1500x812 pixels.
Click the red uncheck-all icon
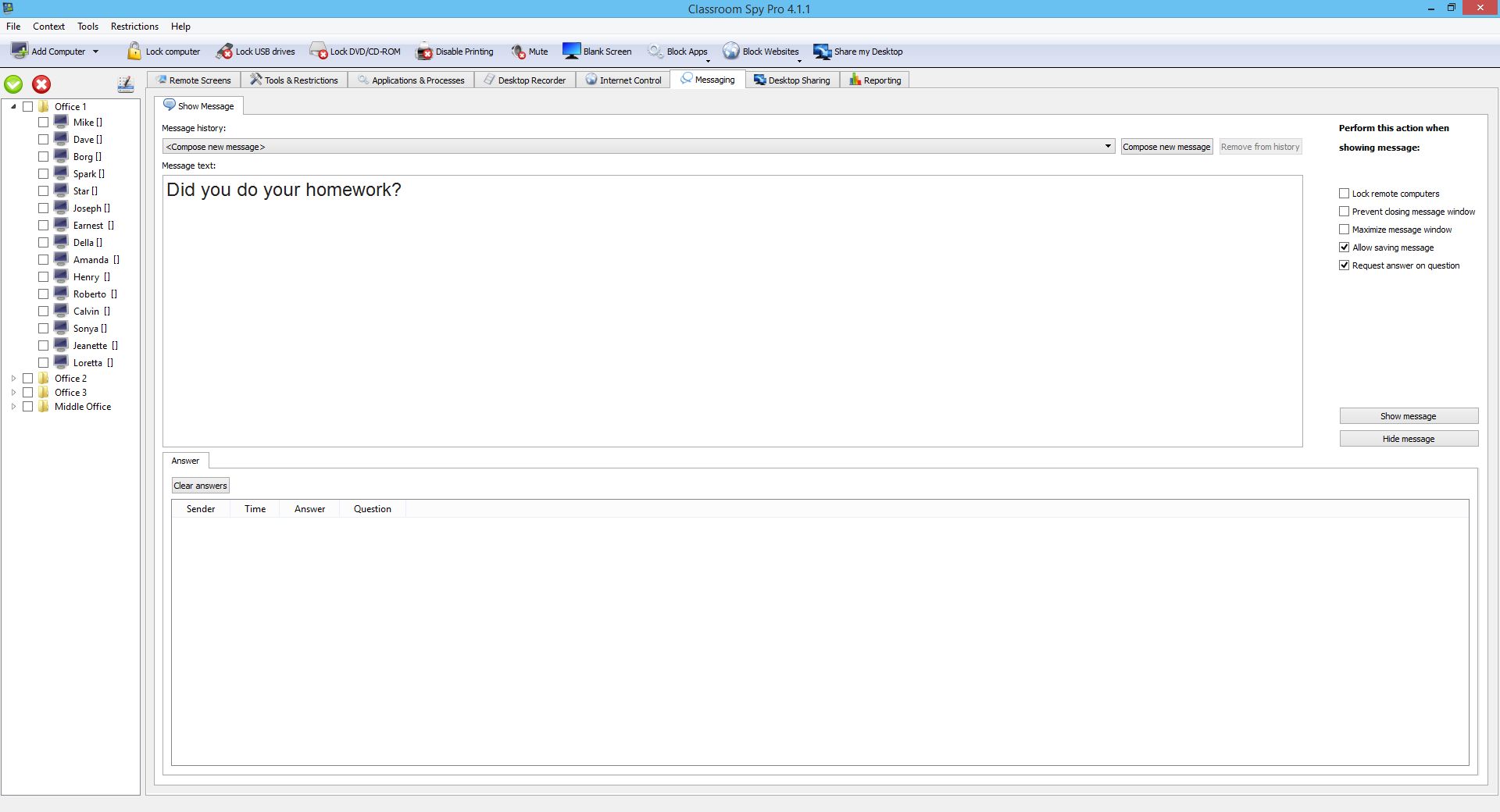[41, 84]
